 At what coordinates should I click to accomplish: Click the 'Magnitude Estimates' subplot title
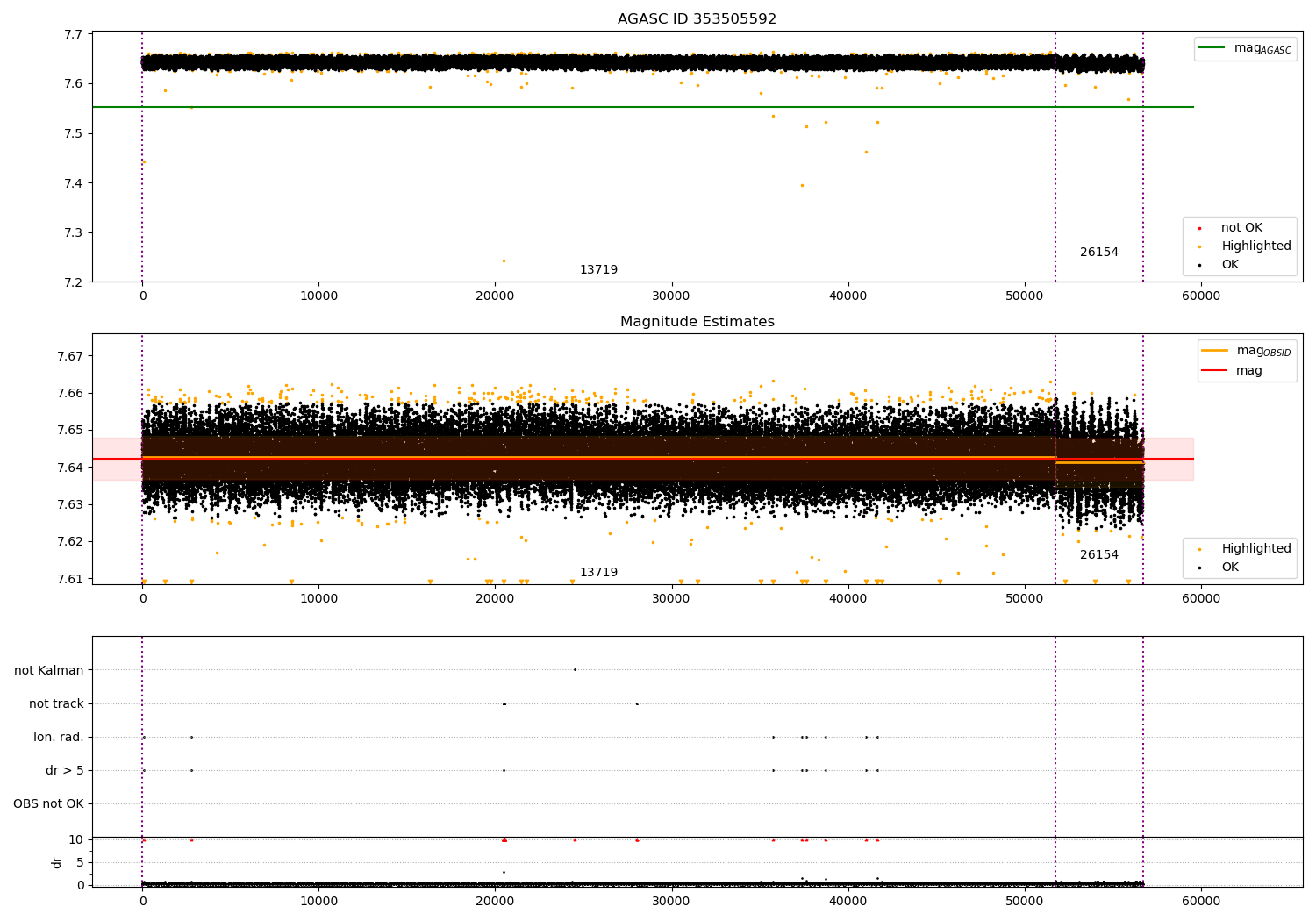(697, 322)
